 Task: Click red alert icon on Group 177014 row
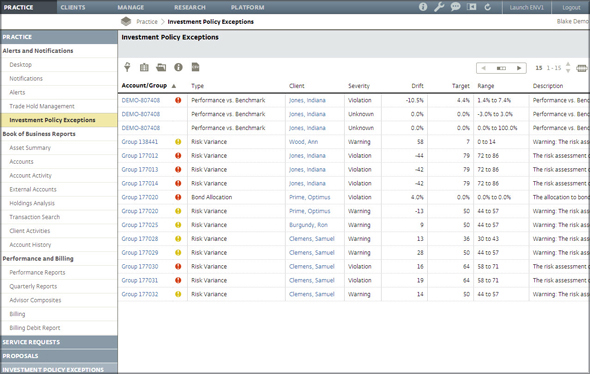178,183
